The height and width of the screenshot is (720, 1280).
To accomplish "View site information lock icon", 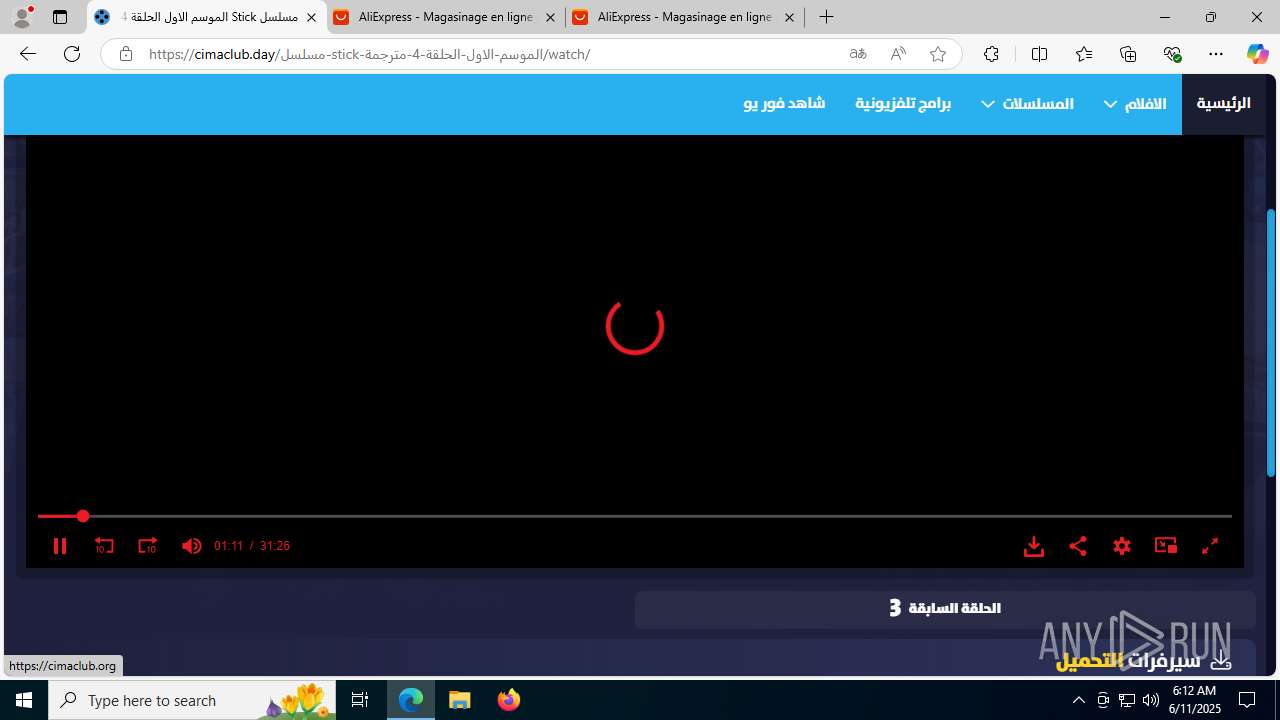I will 125,54.
